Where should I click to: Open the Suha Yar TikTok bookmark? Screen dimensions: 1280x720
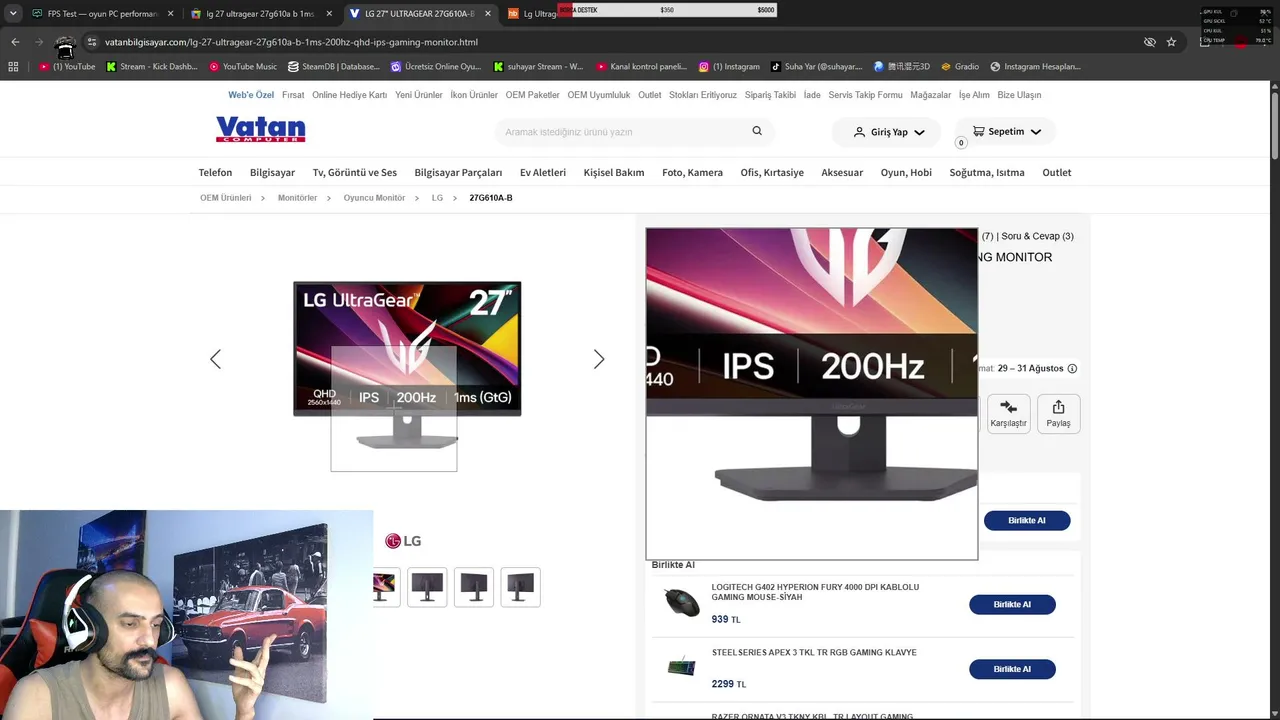click(x=816, y=67)
